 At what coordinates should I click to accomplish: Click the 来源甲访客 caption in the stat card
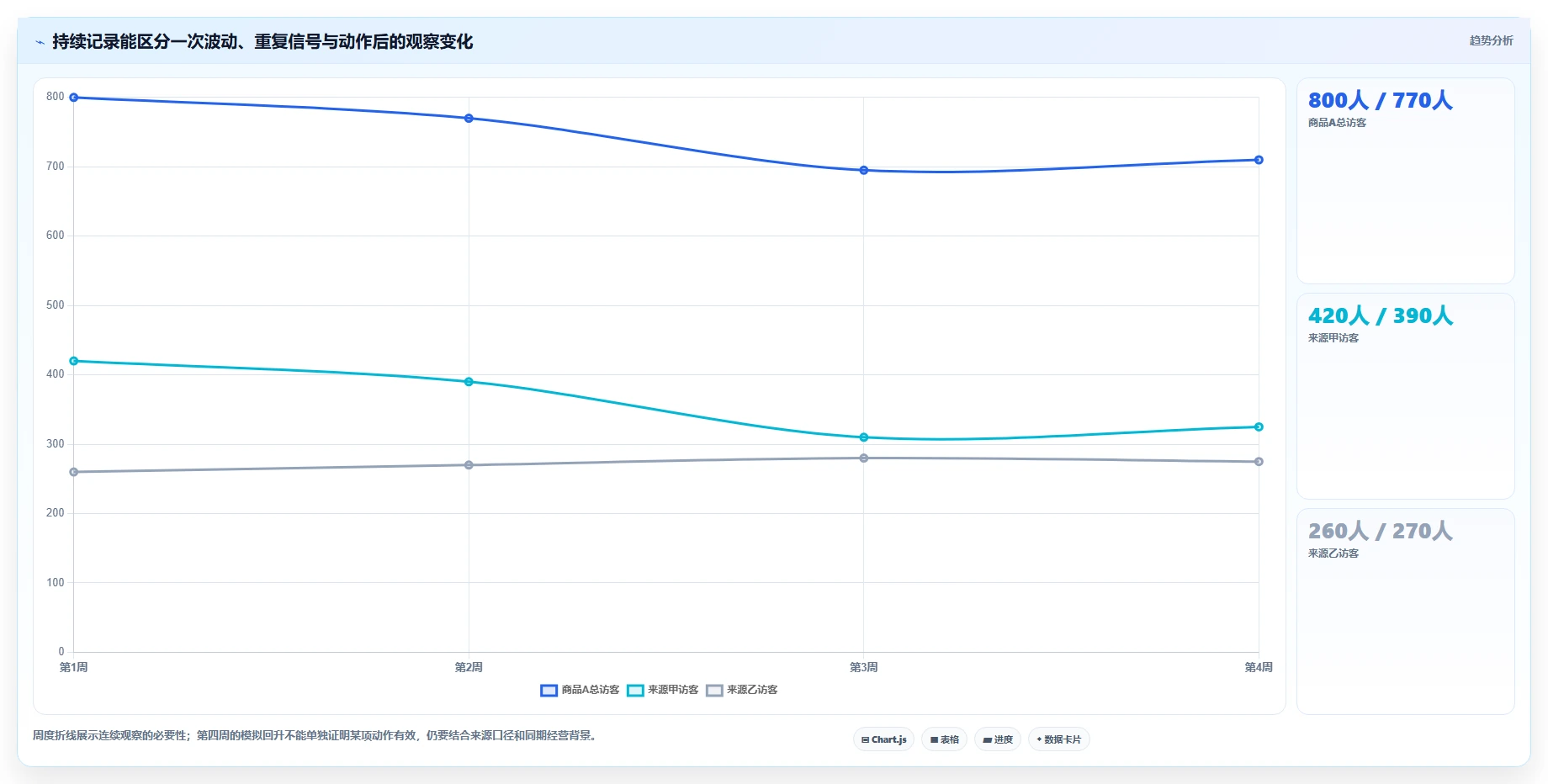(1333, 338)
